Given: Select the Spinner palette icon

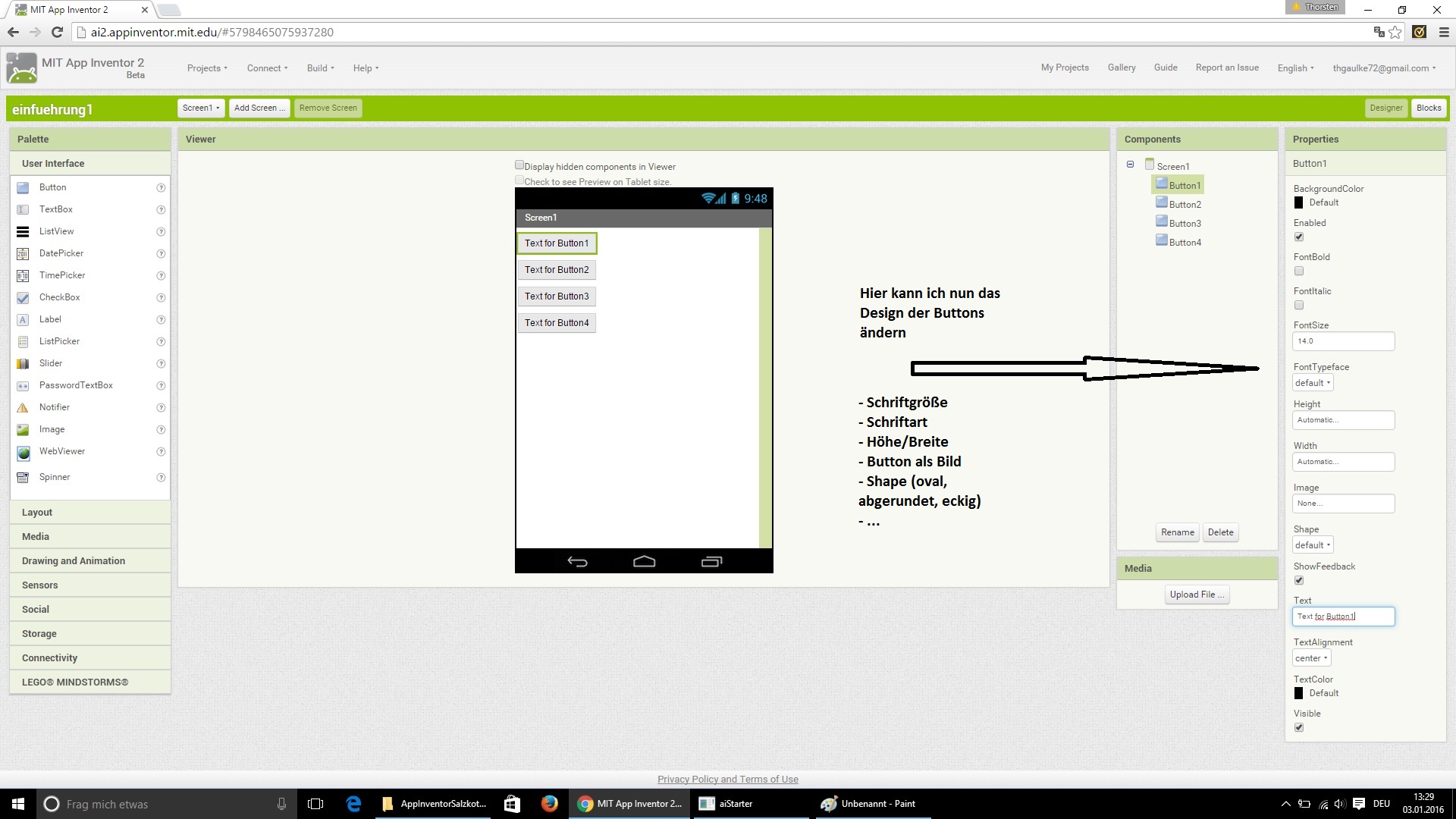Looking at the screenshot, I should [23, 477].
